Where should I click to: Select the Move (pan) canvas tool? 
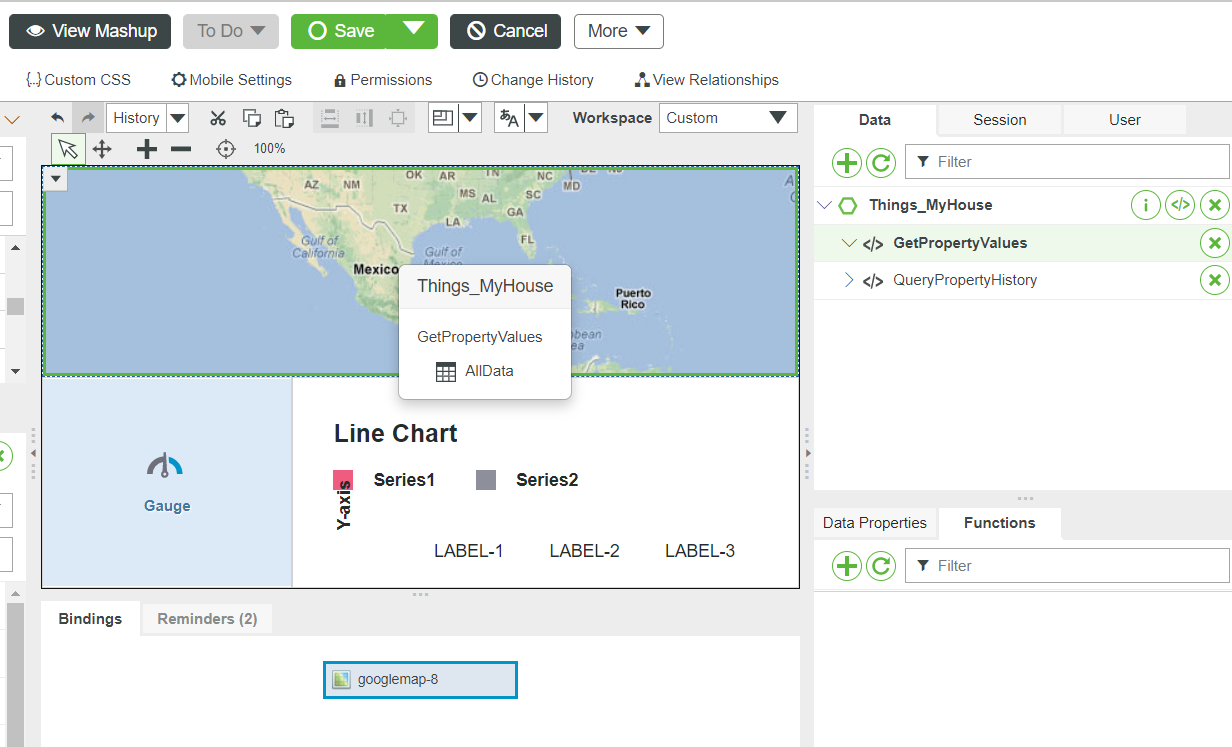pyautogui.click(x=104, y=148)
